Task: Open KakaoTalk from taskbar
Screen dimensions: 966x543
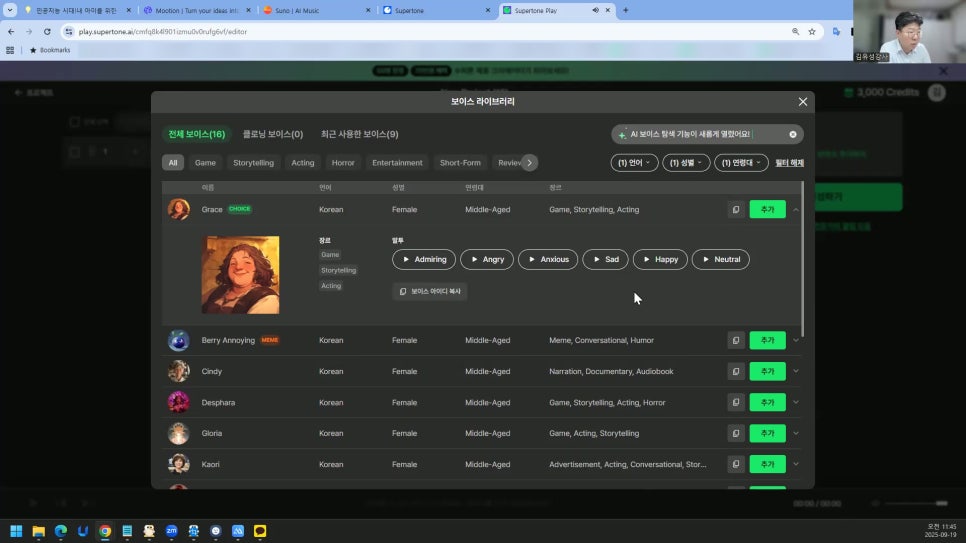Action: [x=260, y=531]
